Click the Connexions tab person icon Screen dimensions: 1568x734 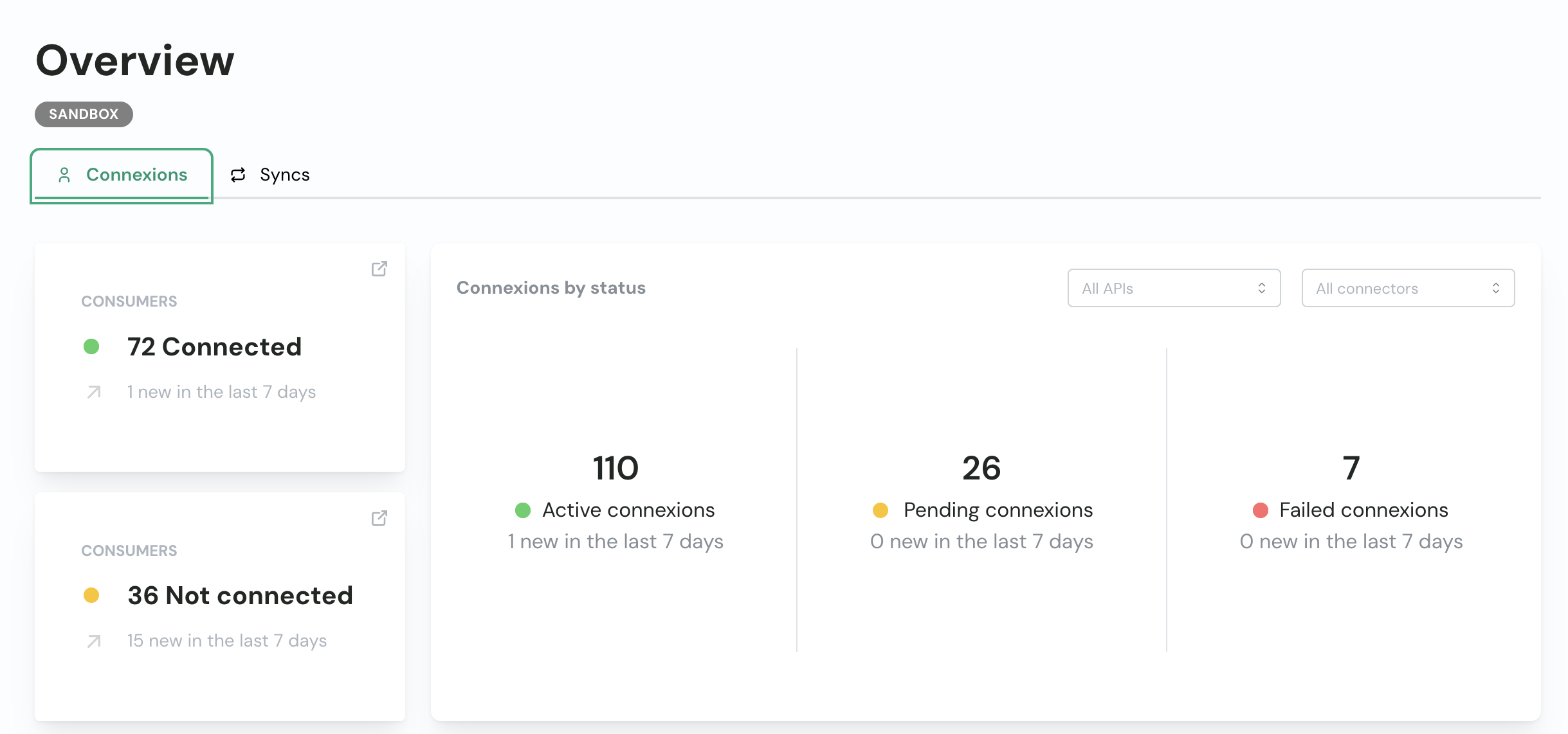[x=64, y=175]
